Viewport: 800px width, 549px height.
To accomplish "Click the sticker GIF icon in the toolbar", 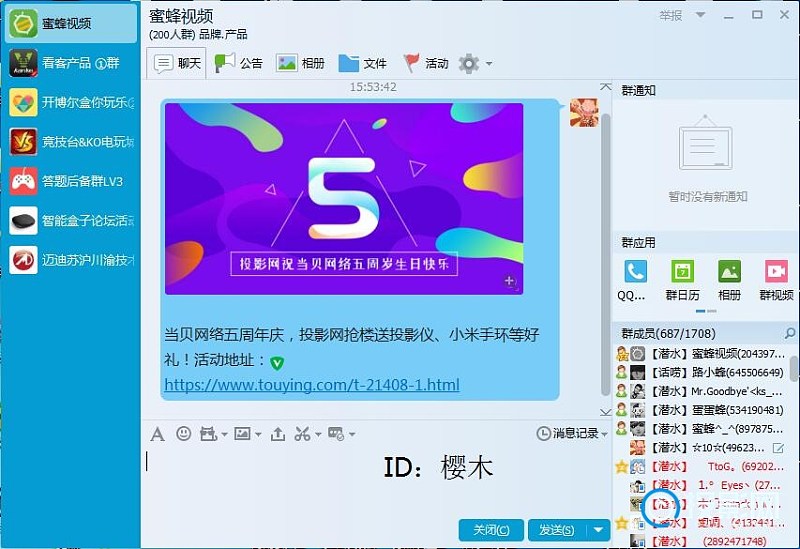I will click(208, 434).
